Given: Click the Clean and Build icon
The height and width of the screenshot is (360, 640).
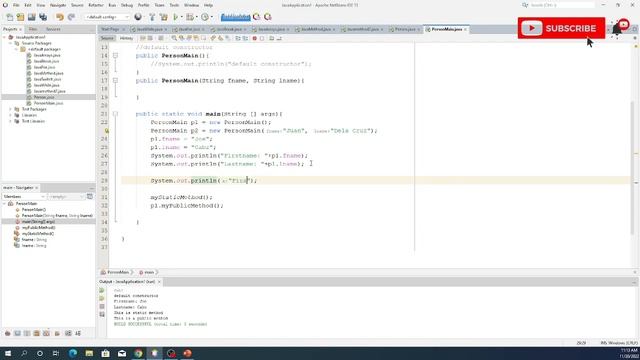Looking at the screenshot, I should (x=164, y=17).
